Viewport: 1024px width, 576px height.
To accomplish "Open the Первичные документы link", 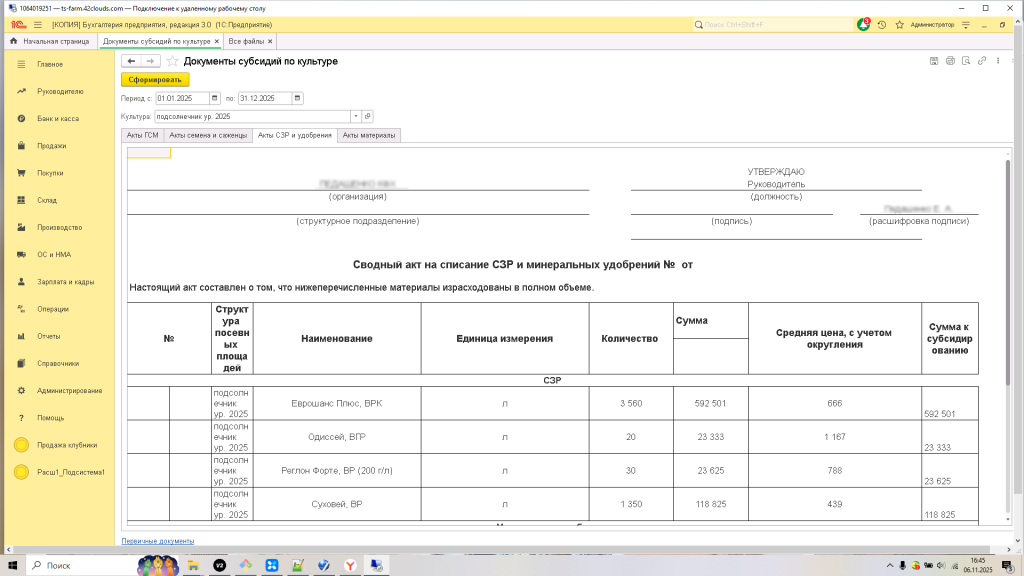I will tap(157, 541).
